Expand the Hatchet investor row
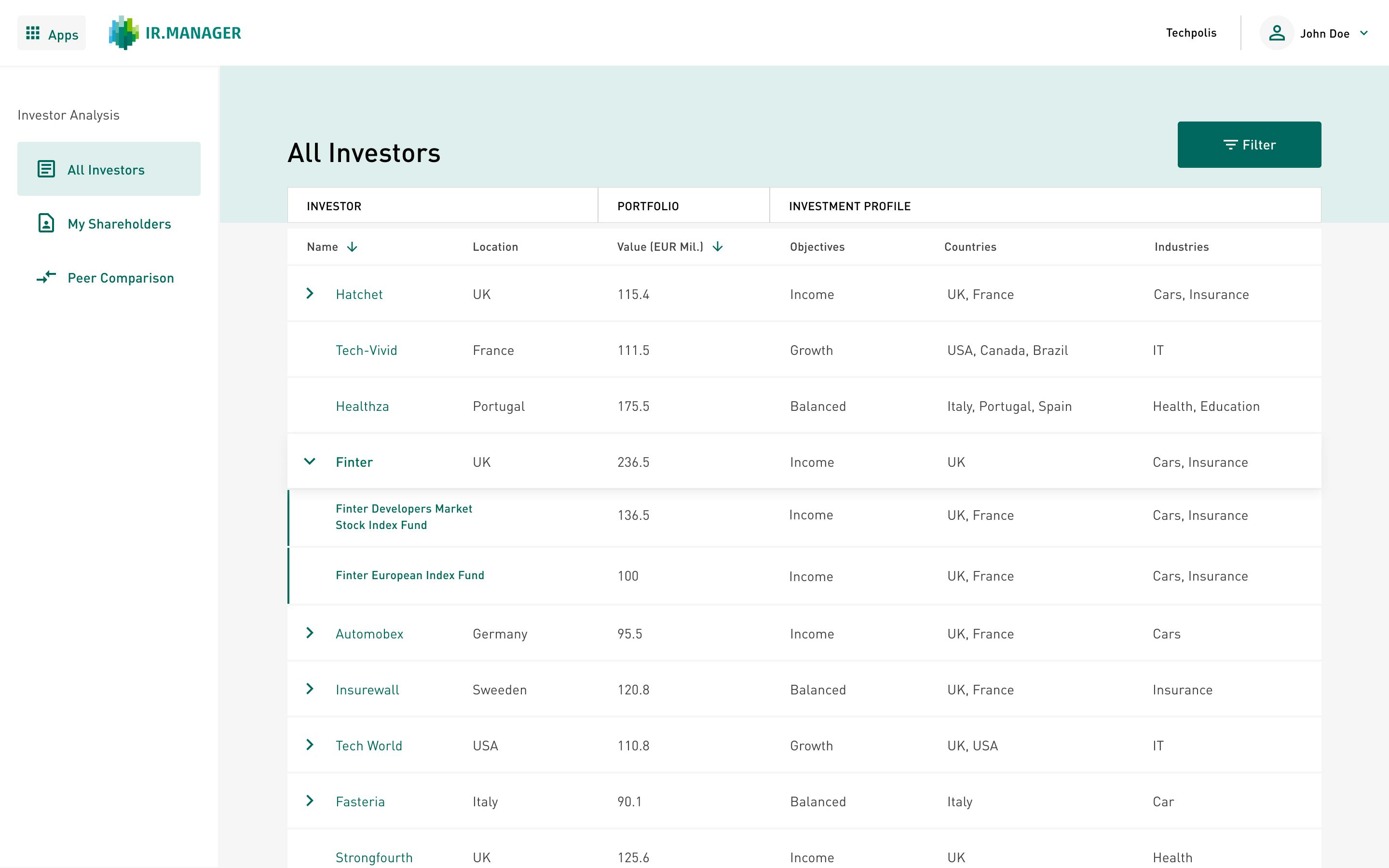 (311, 293)
